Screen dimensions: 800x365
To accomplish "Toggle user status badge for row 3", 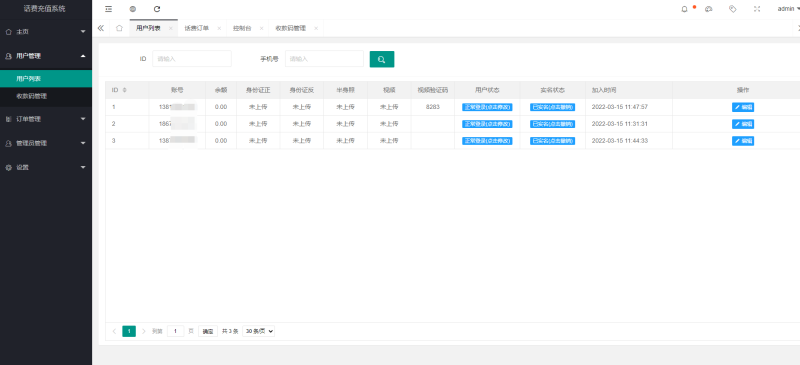I will [x=487, y=141].
